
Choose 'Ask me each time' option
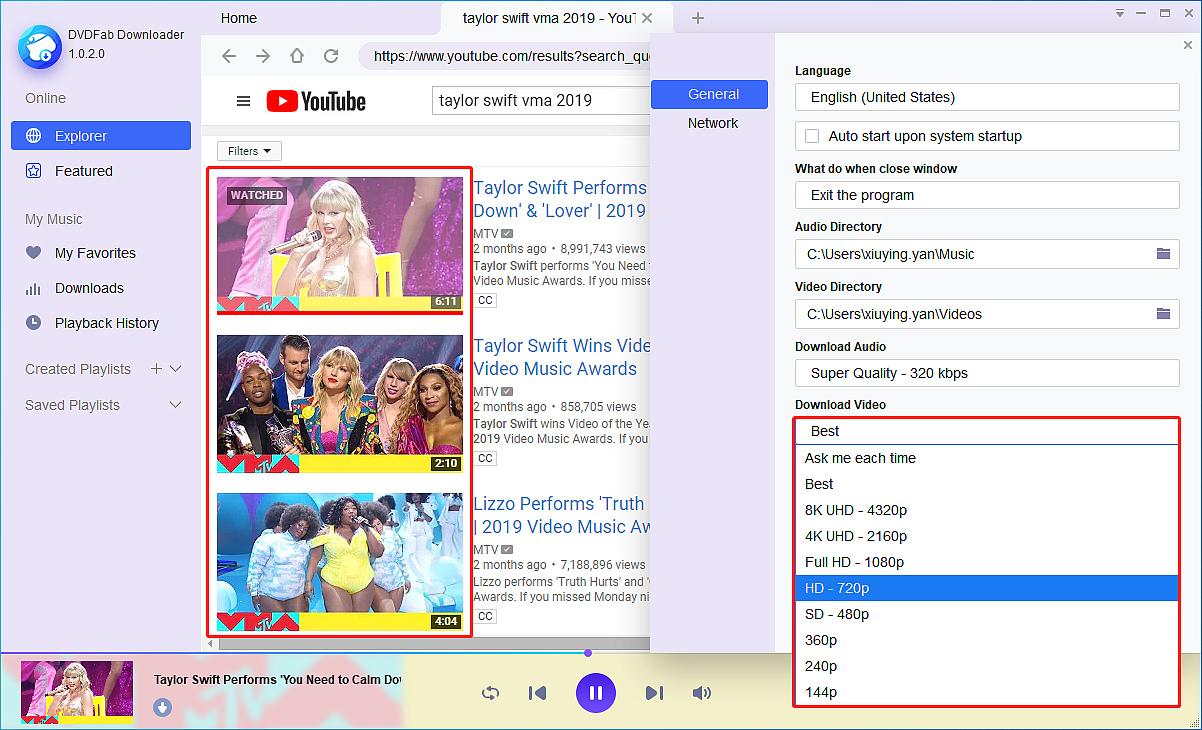click(x=987, y=458)
